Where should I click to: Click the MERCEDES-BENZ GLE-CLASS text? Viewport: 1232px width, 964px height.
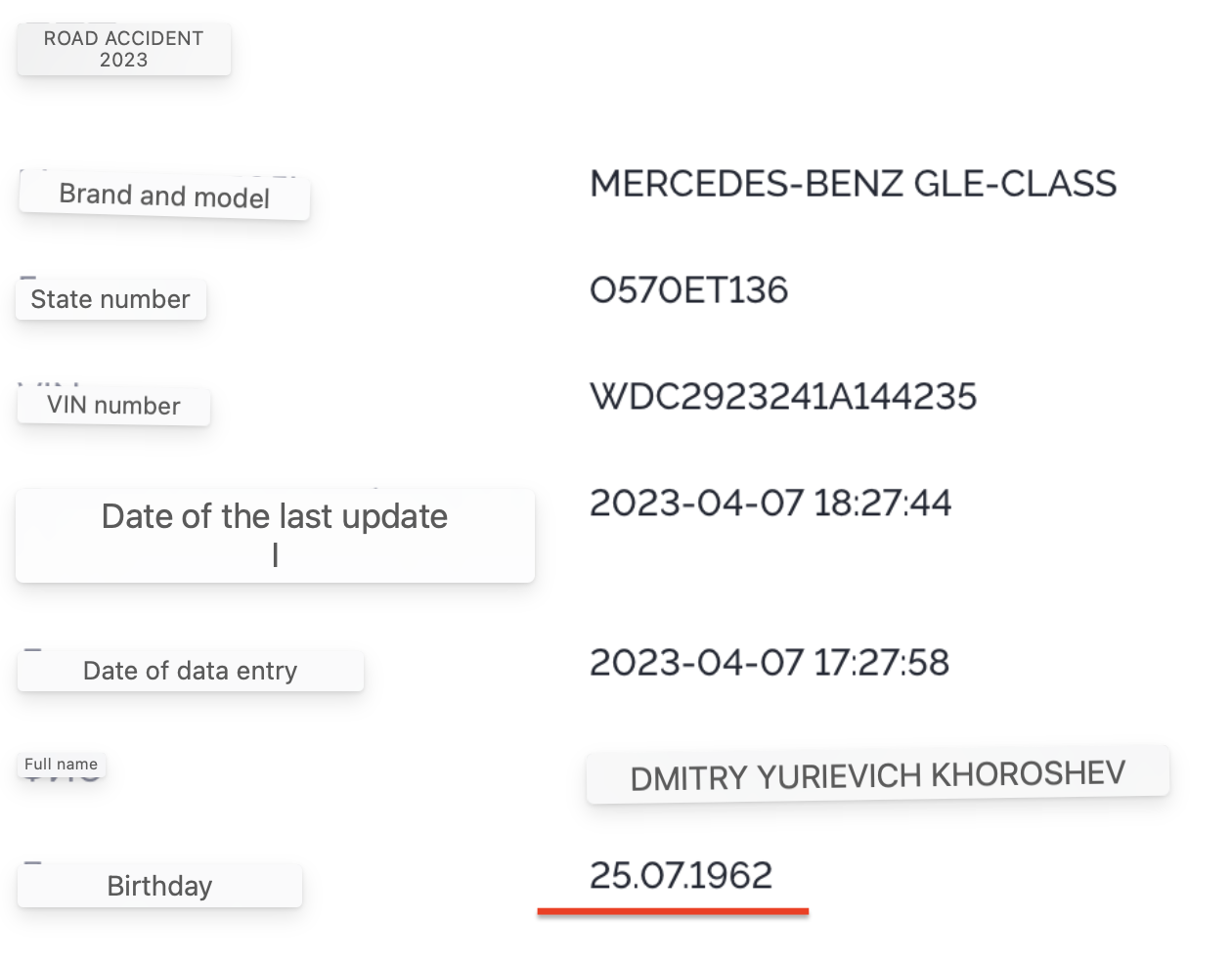[853, 184]
